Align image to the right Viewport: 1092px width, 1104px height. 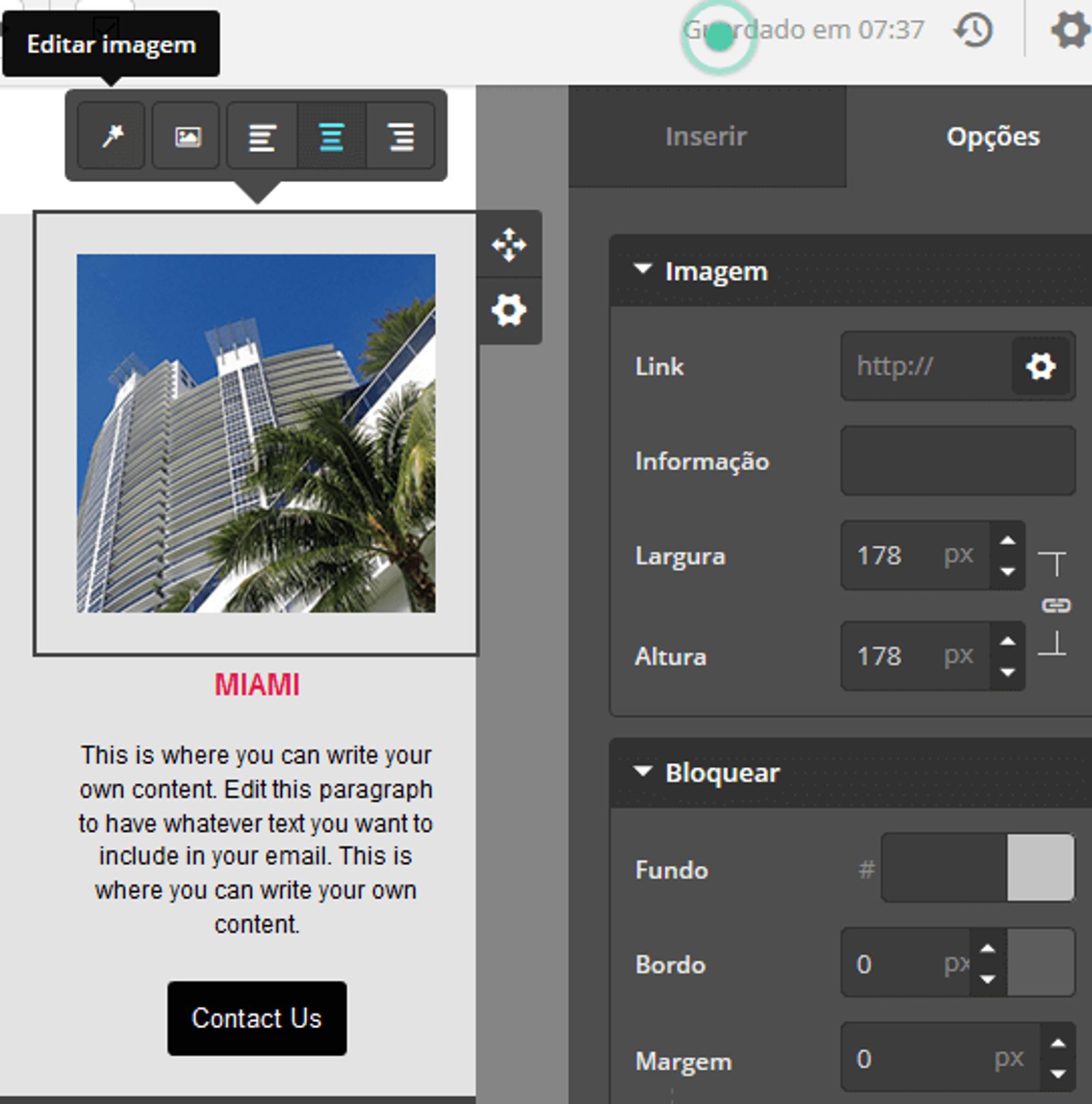click(x=401, y=136)
